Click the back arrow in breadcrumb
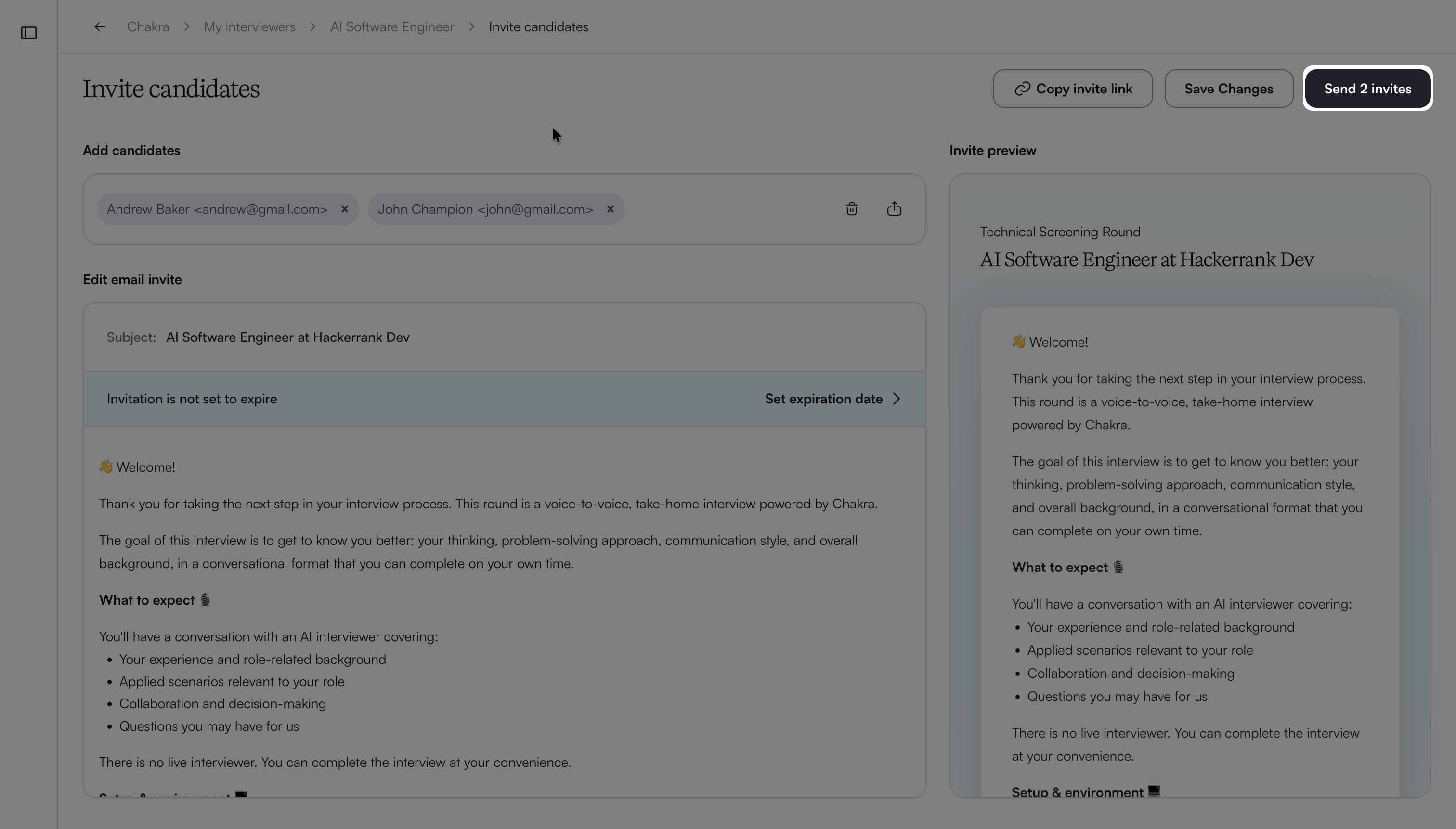 [100, 27]
